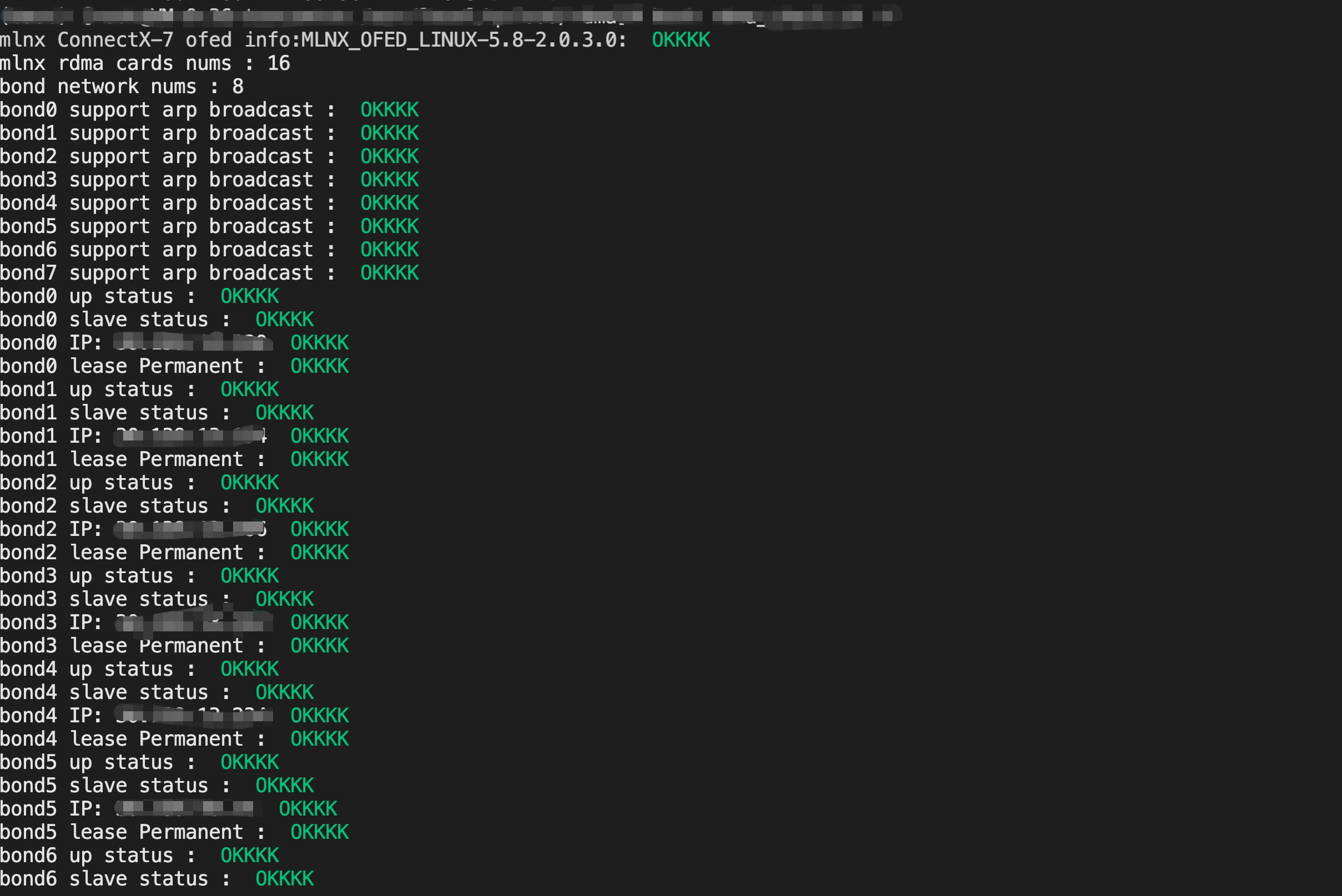Click OKKKK next to bond0 slave status
Screen dimensions: 1342x896
[284, 320]
